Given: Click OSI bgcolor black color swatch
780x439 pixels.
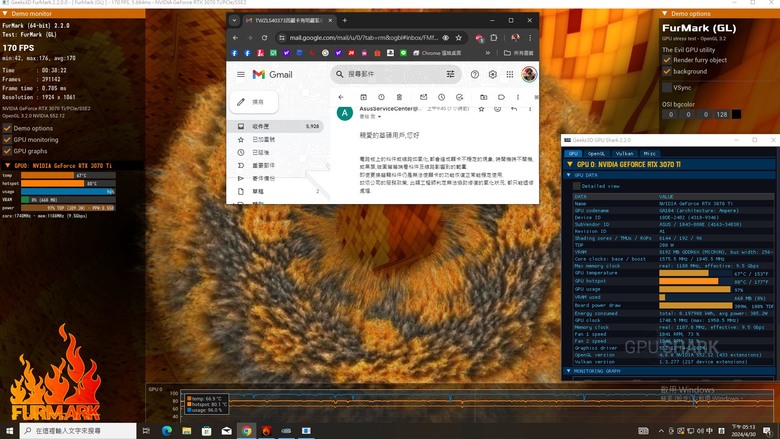Looking at the screenshot, I should 736,114.
